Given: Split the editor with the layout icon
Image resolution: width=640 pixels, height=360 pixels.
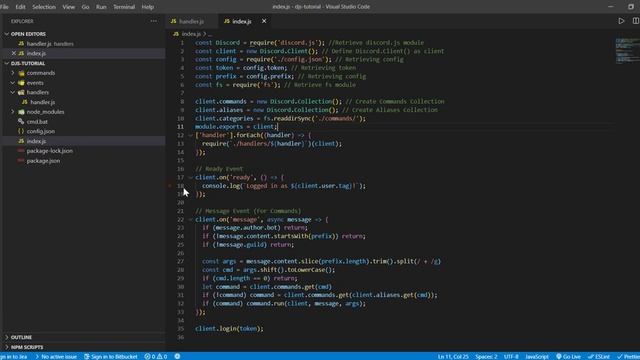Looking at the screenshot, I should (x=636, y=21).
